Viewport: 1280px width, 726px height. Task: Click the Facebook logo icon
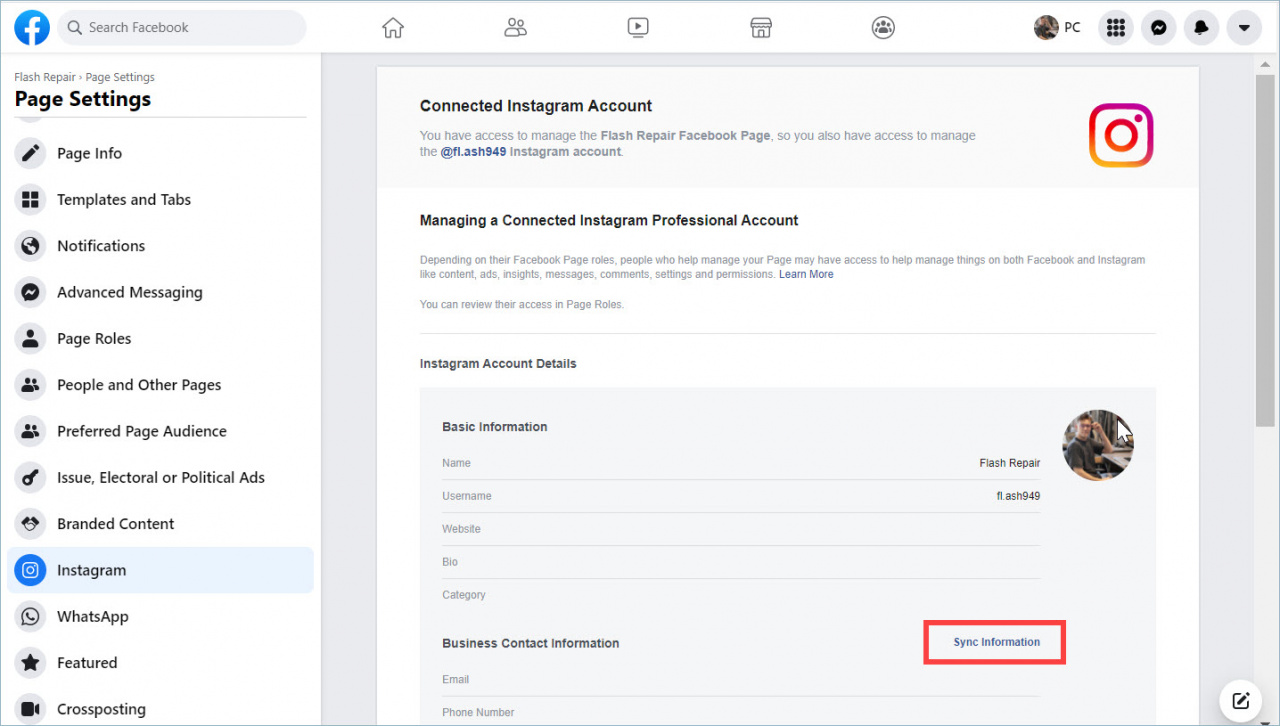pos(32,28)
